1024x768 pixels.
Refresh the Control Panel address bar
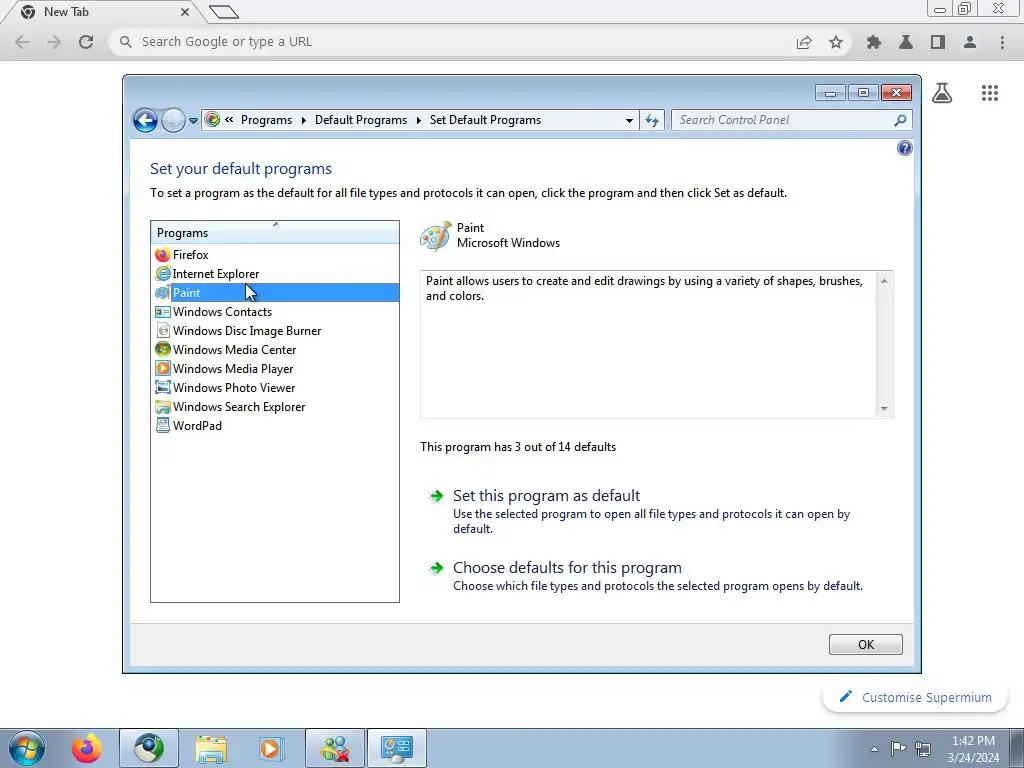[652, 120]
